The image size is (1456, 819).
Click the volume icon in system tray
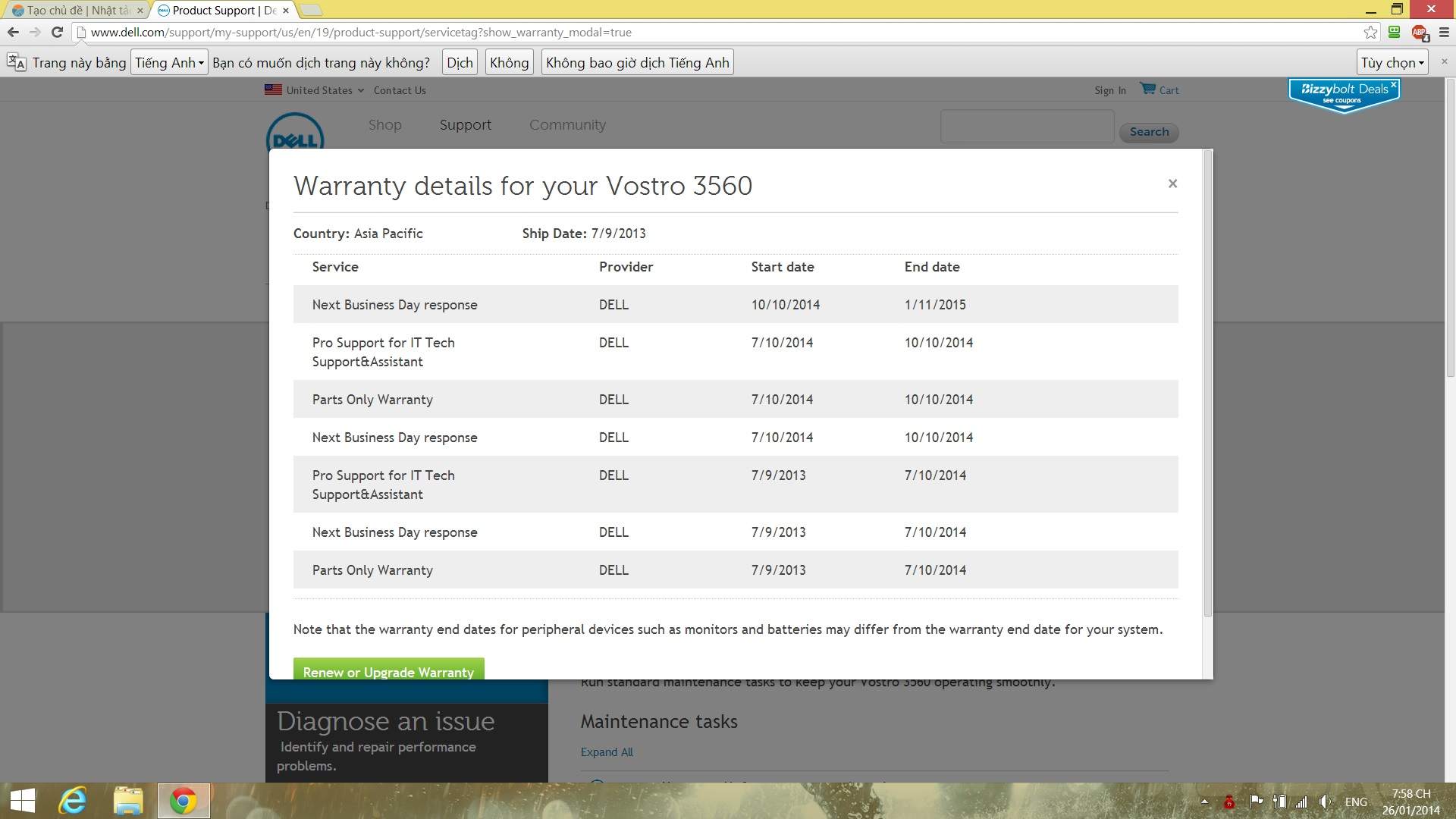point(1324,802)
